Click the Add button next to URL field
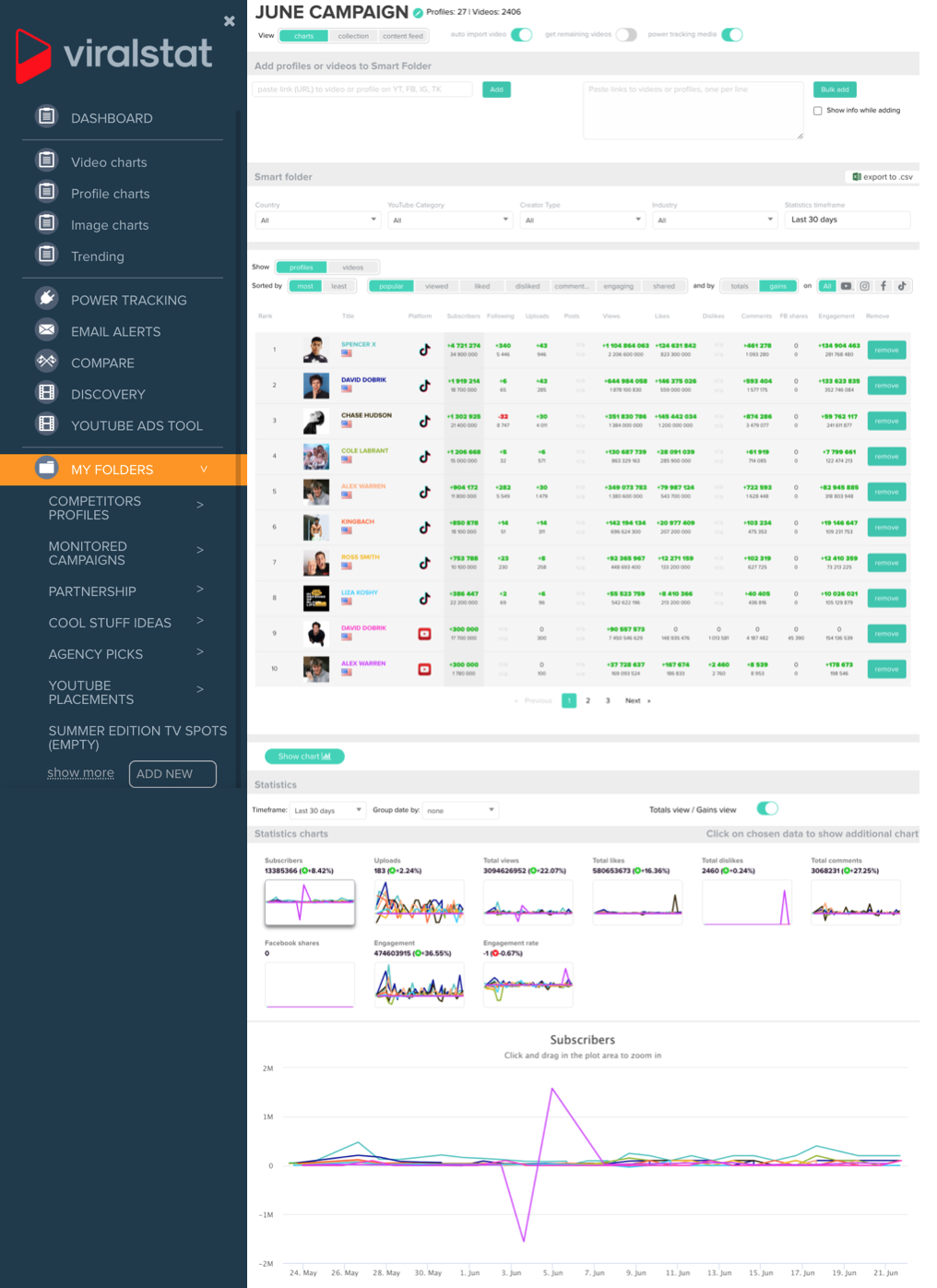937x1288 pixels. 496,89
